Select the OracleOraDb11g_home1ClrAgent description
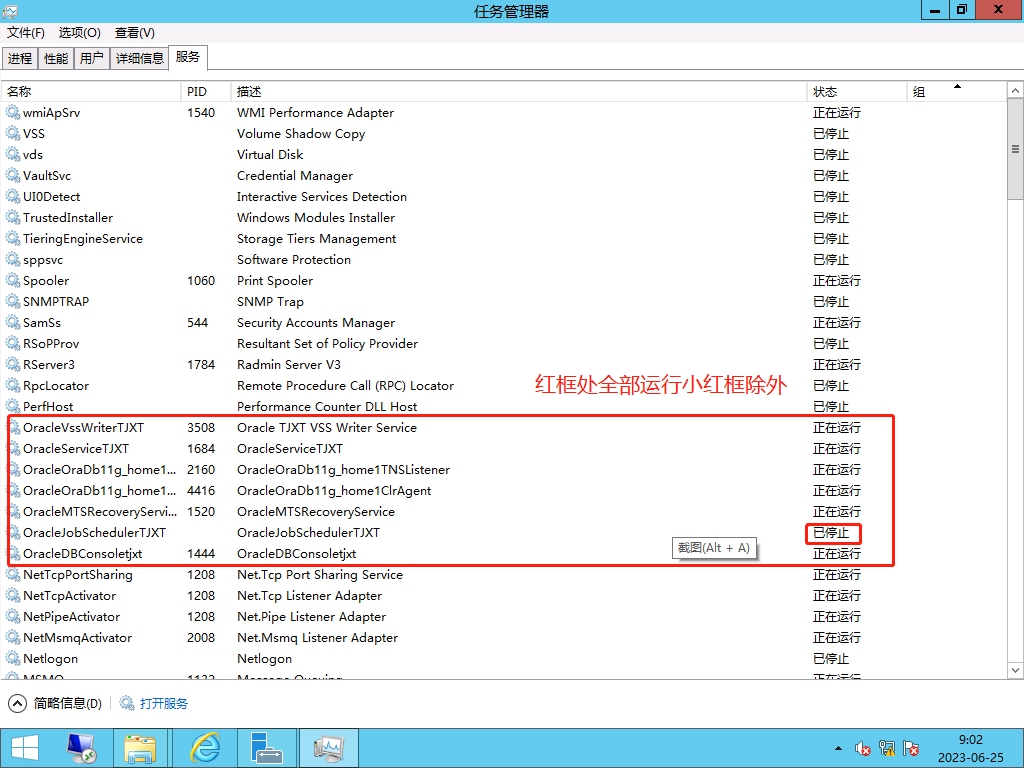Image resolution: width=1024 pixels, height=768 pixels. 334,490
